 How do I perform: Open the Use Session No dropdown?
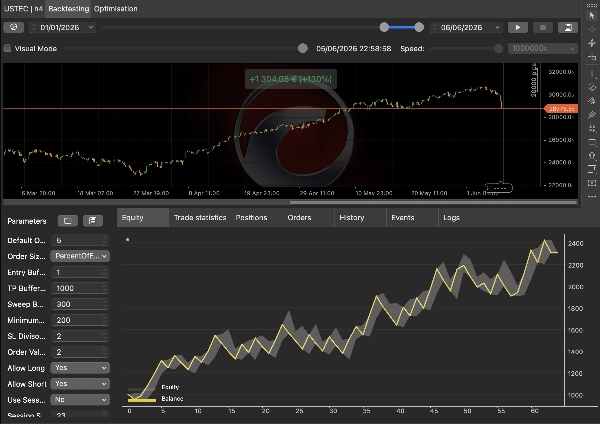pos(80,400)
